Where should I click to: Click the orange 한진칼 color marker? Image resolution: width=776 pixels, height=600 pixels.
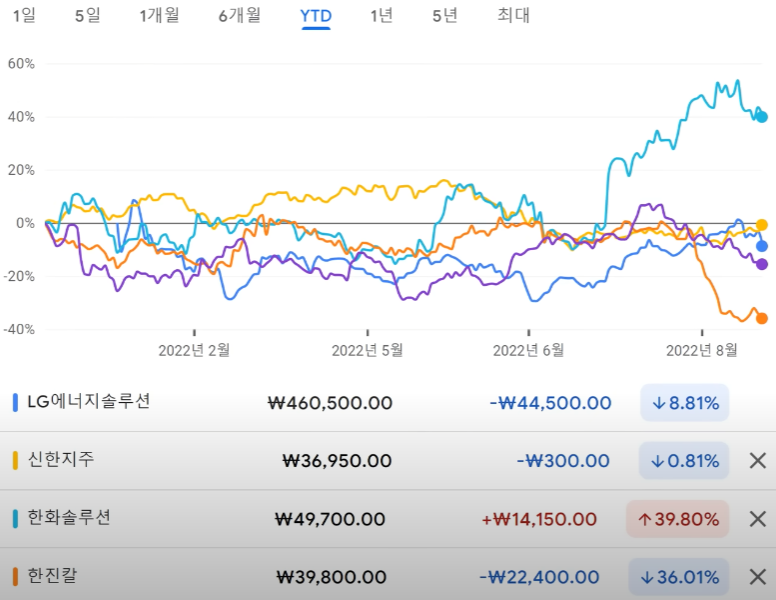(15, 577)
